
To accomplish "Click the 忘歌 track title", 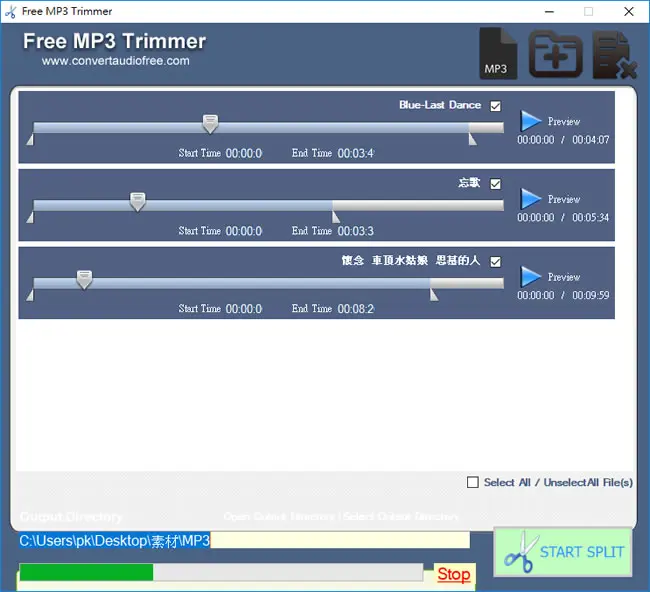I will click(469, 182).
